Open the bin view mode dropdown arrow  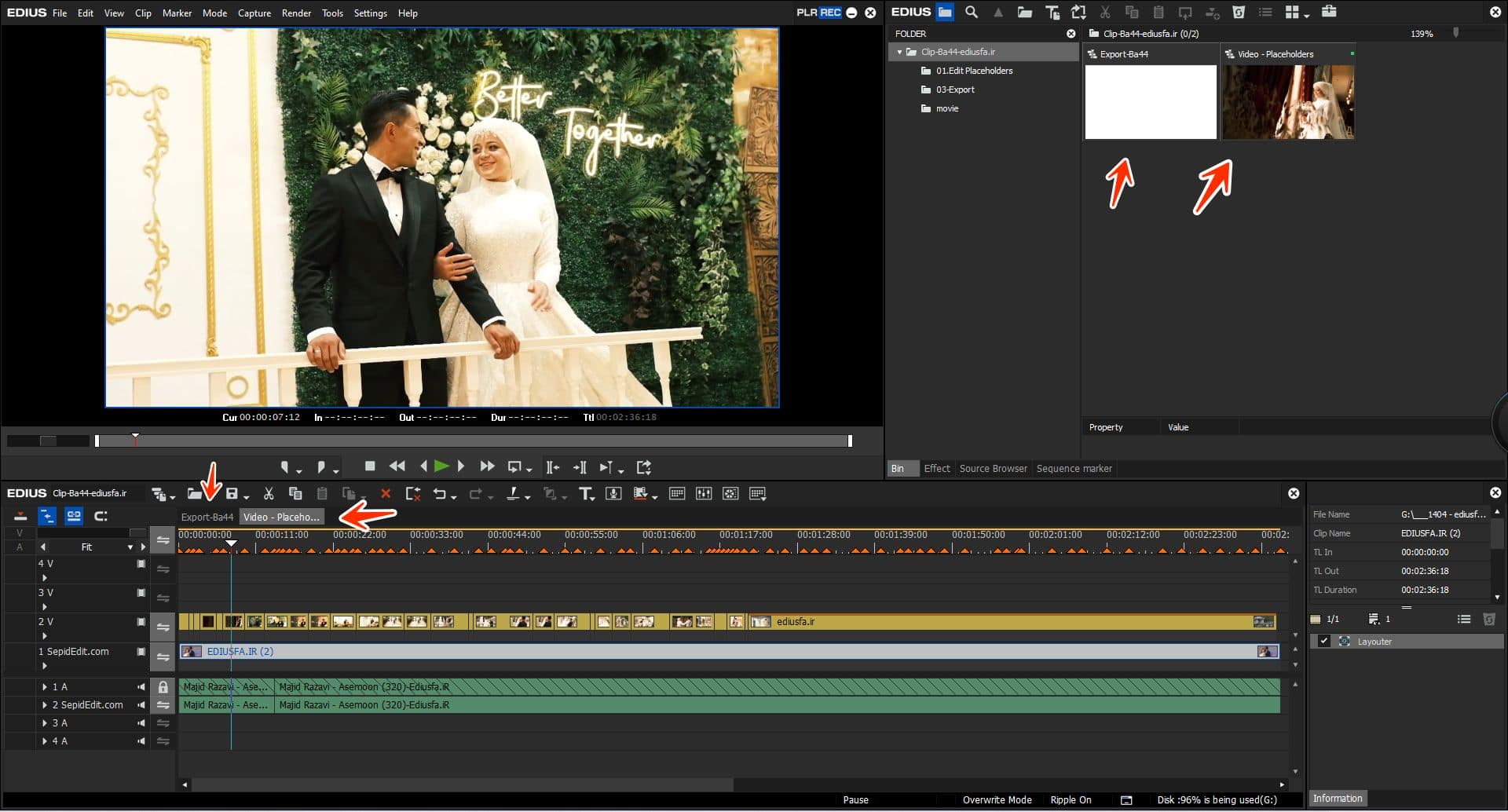1306,15
